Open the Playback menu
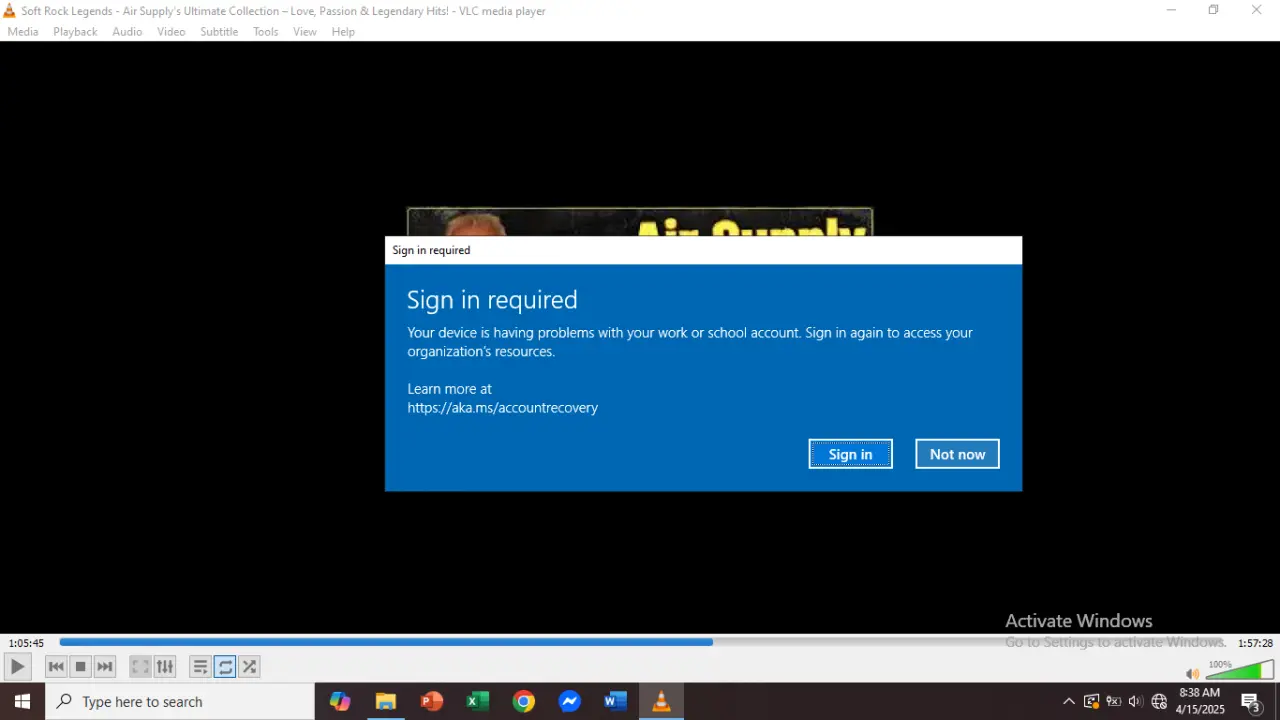1280x720 pixels. [75, 32]
